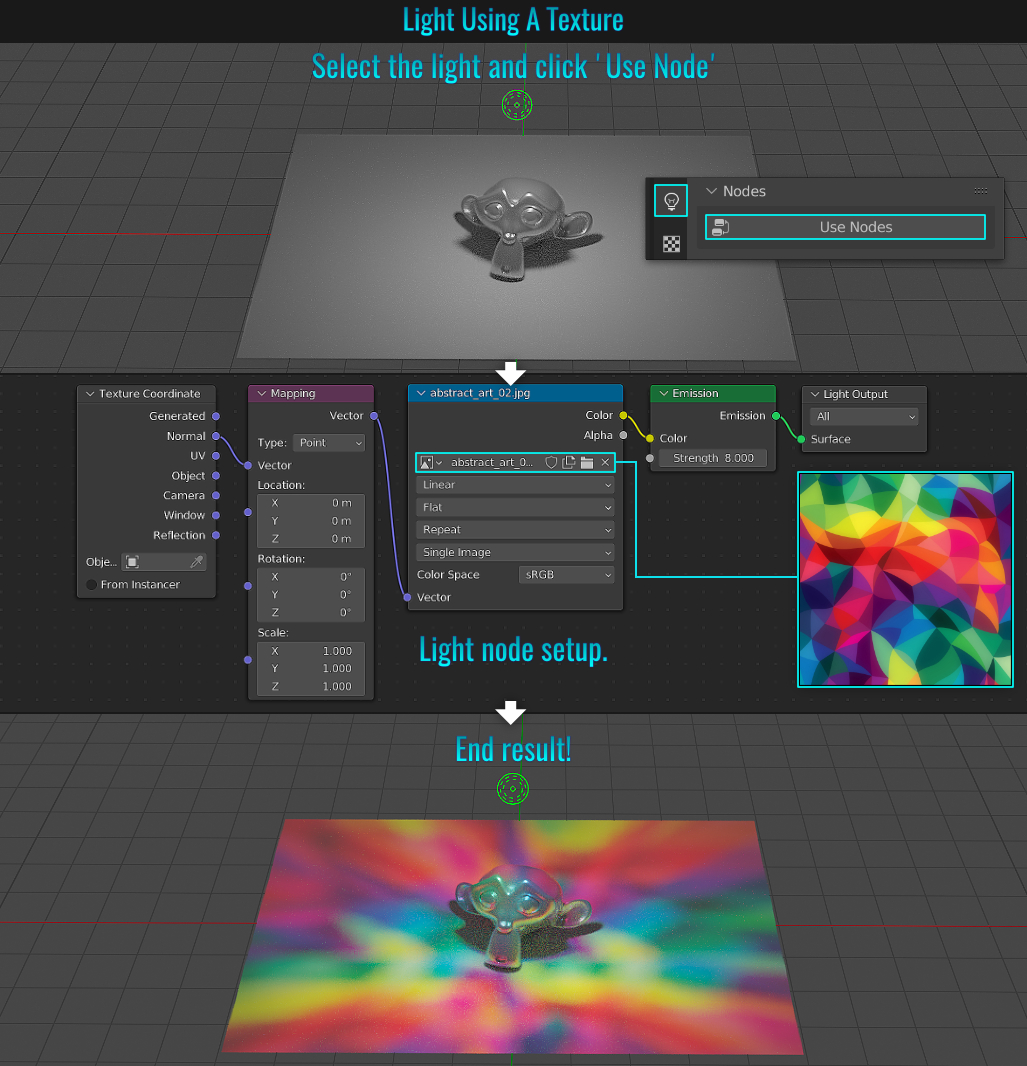Click the Mapping Location input socket
Screen dimensions: 1027x1066
point(248,512)
